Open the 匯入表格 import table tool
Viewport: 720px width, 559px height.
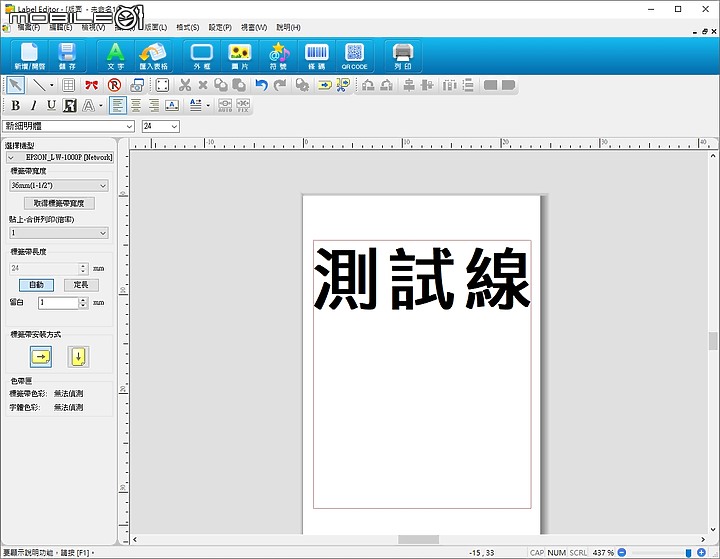[x=153, y=56]
